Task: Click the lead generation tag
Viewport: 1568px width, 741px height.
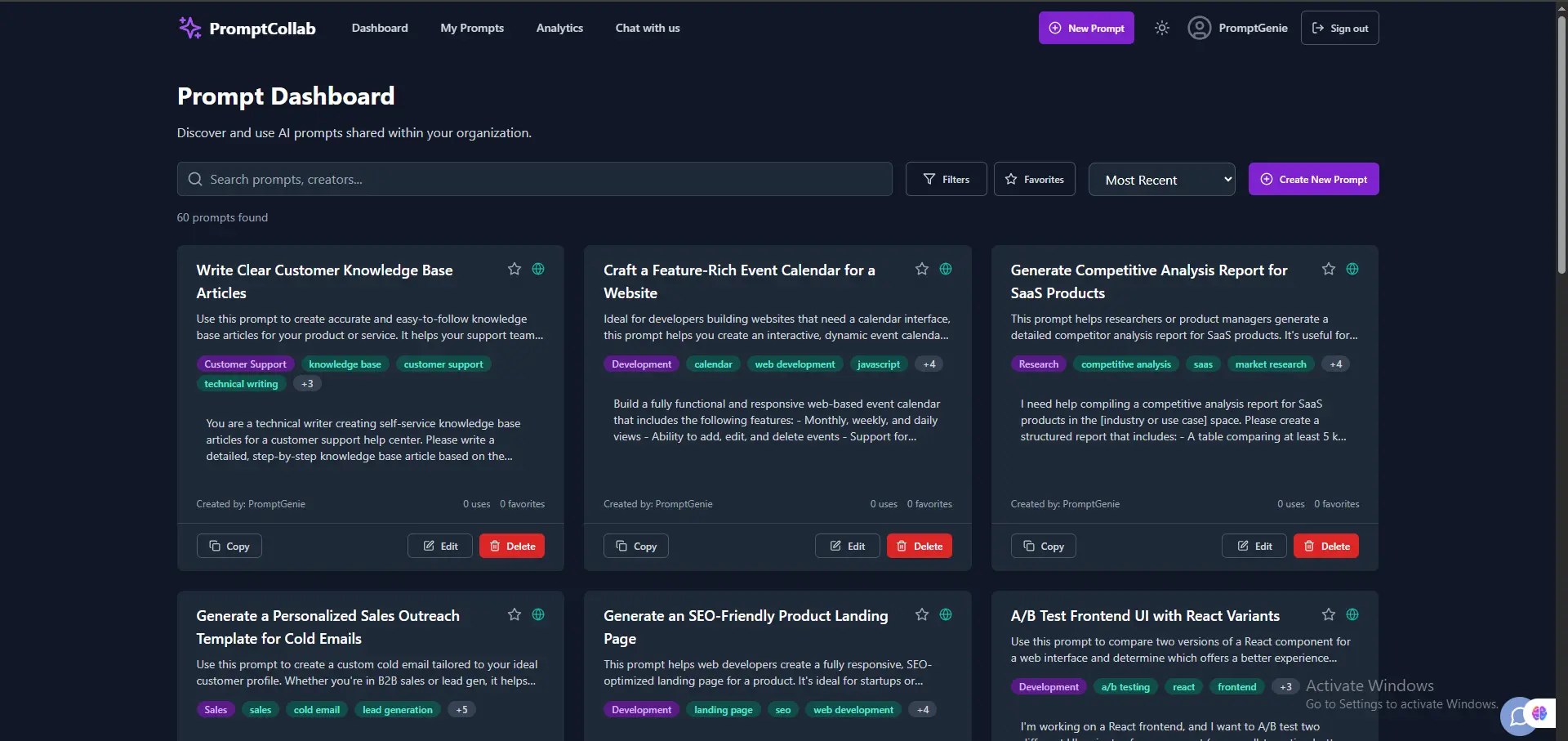Action: [x=398, y=710]
